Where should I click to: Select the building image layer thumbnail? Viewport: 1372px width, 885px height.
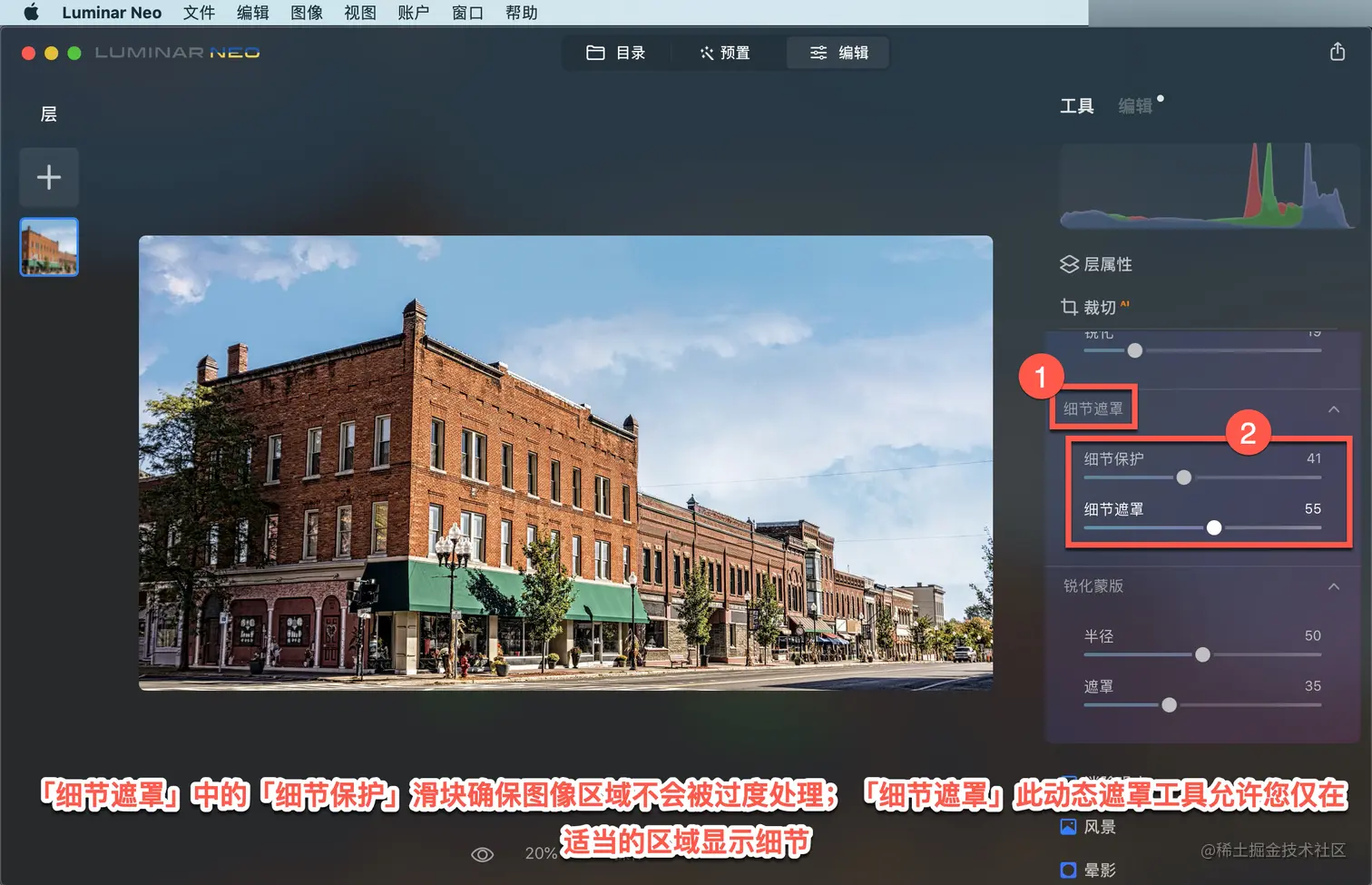tap(49, 246)
